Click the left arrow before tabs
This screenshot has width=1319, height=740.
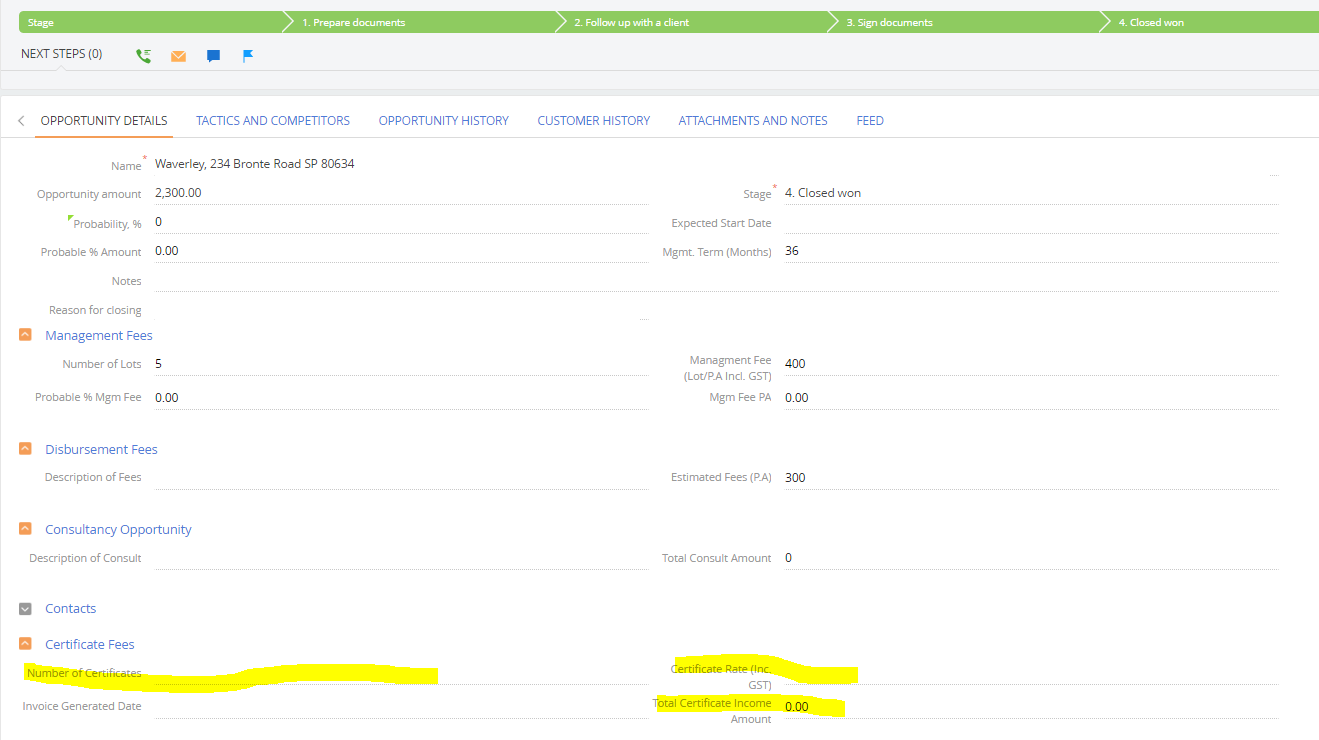coord(21,121)
